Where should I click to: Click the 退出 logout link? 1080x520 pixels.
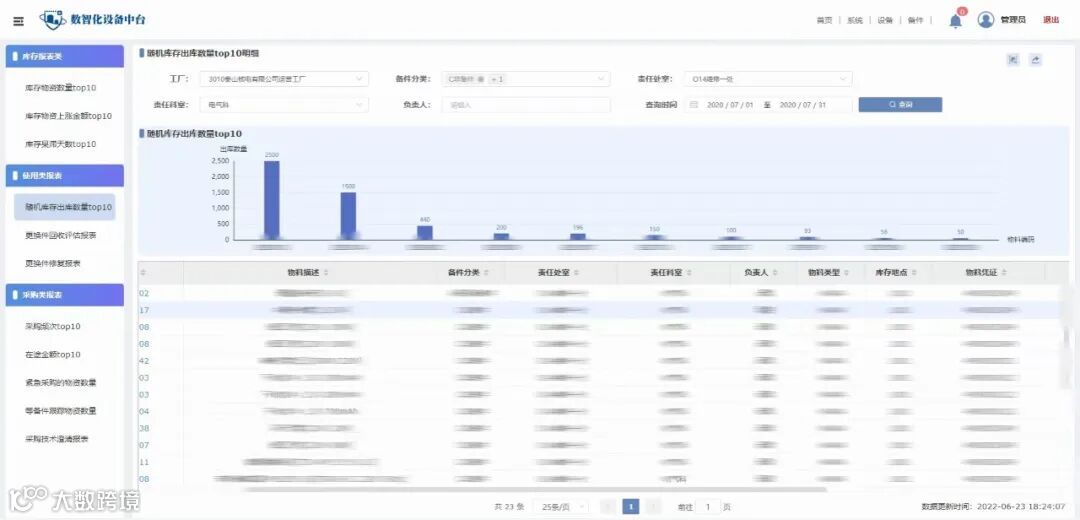(1051, 20)
